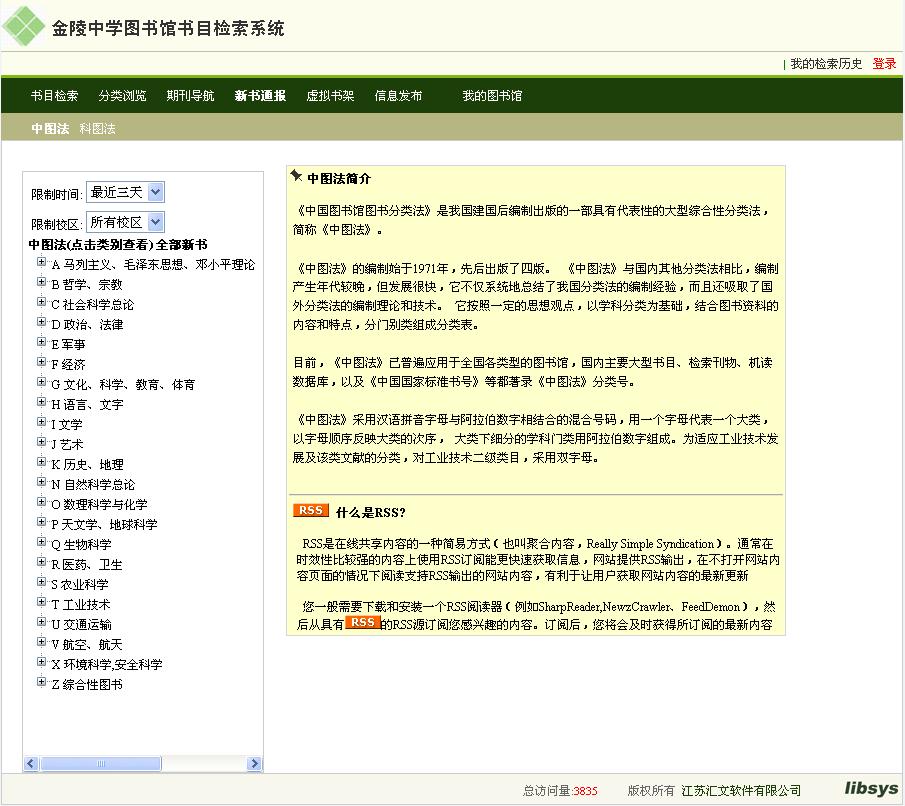Screen dimensions: 905x806
Task: Click the libsys logo in the footer
Action: tap(871, 788)
